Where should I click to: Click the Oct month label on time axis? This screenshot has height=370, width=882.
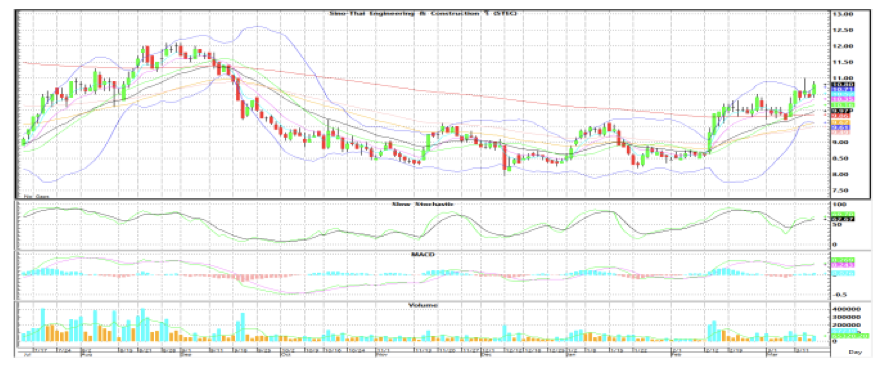coord(286,355)
